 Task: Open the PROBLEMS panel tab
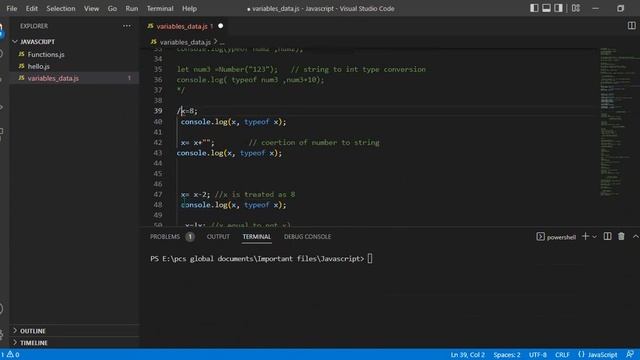pyautogui.click(x=165, y=237)
